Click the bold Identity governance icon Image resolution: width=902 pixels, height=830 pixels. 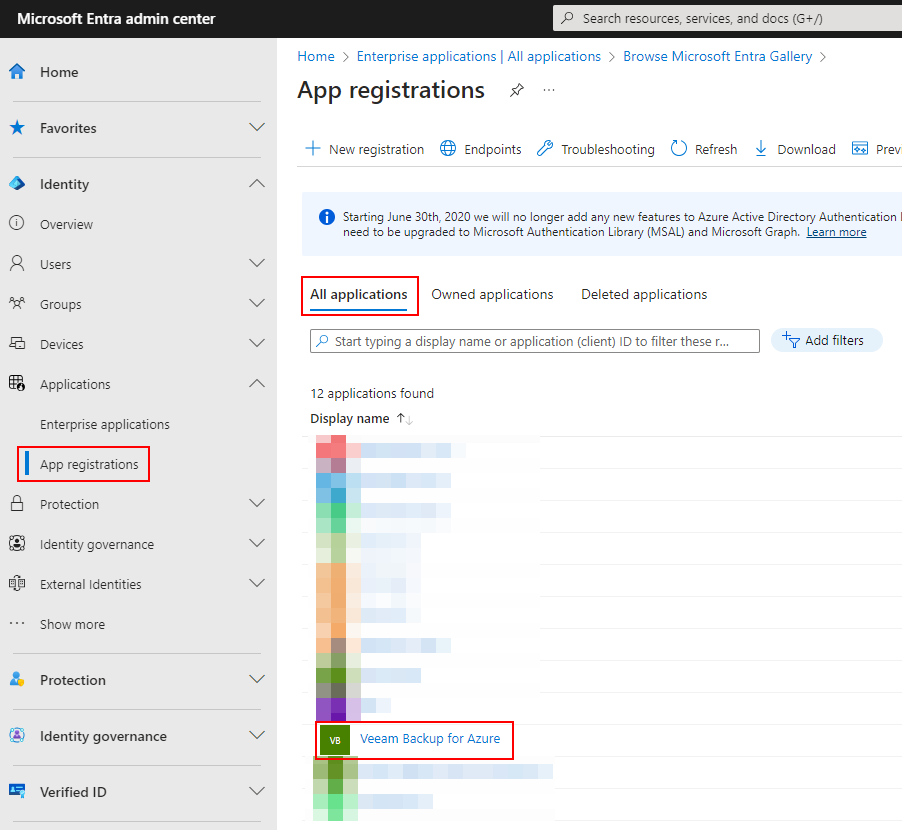(17, 735)
